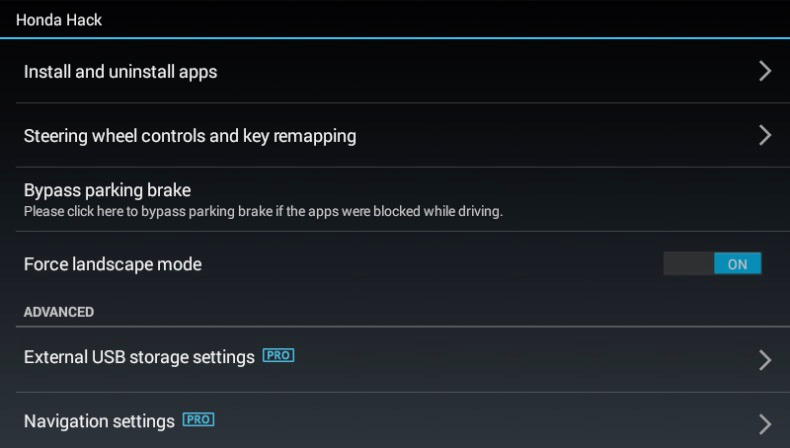Screen dimensions: 790x448
Task: Click the Honda Hack title
Action: click(x=59, y=20)
